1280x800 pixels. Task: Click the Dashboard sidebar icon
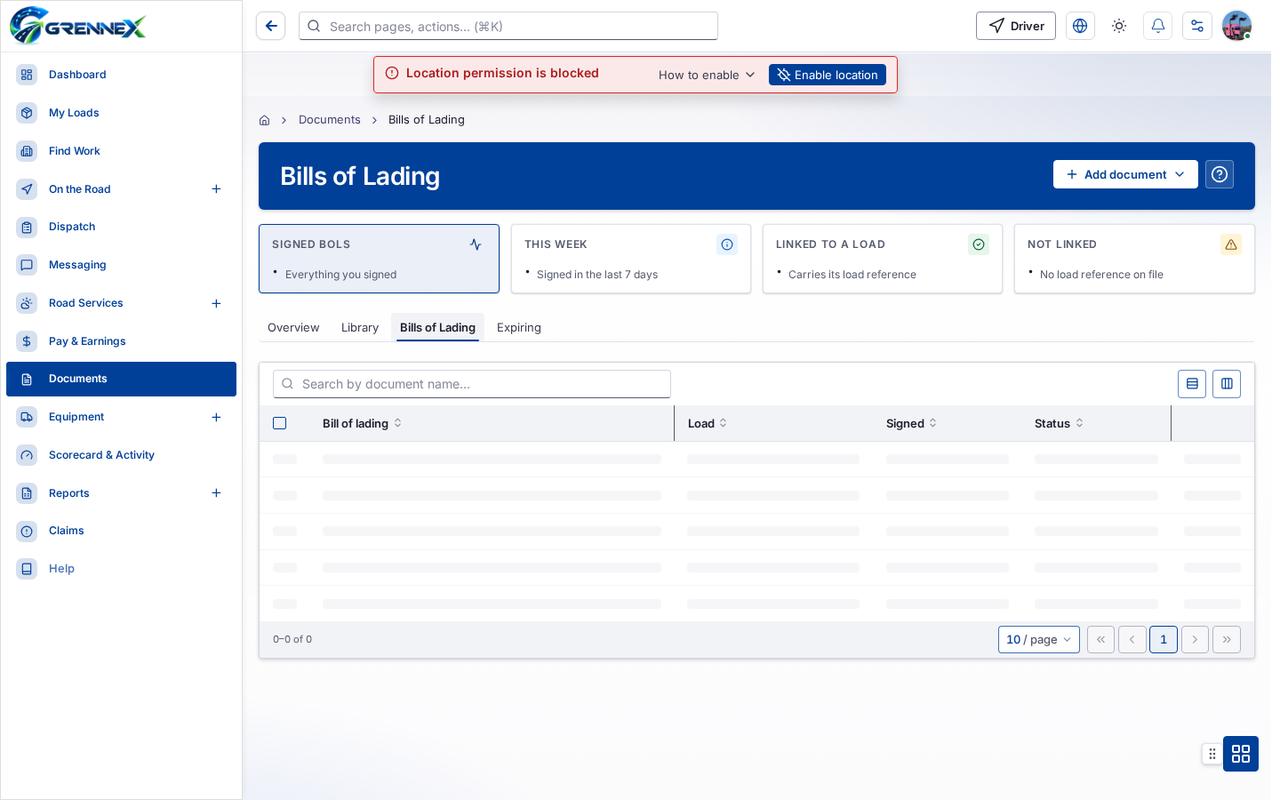click(x=27, y=75)
